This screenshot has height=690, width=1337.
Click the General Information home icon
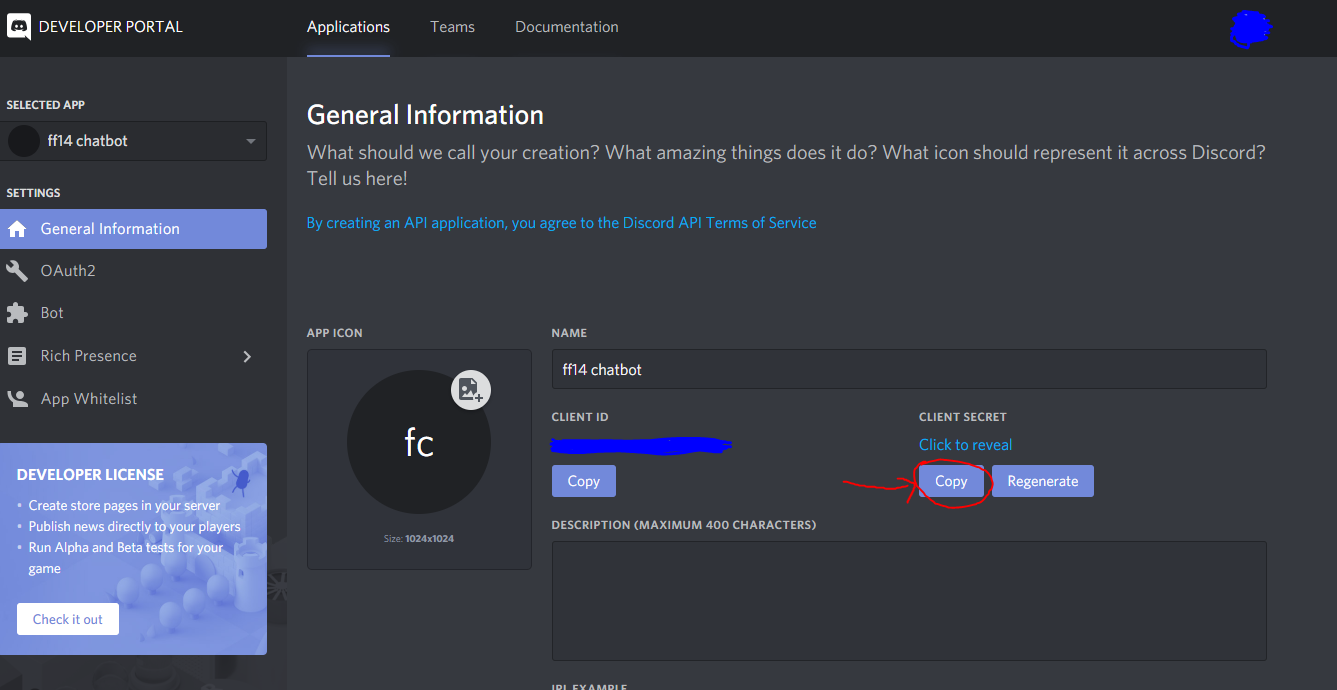pyautogui.click(x=17, y=229)
